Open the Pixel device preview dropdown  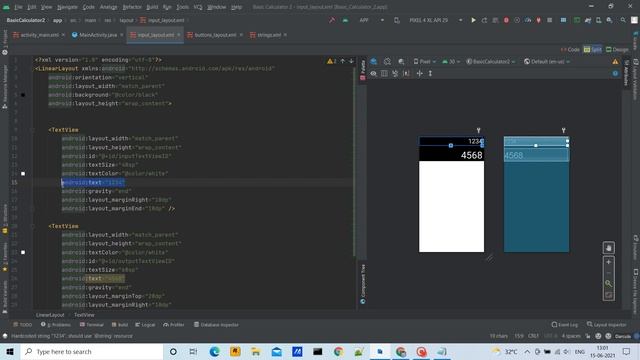(424, 62)
